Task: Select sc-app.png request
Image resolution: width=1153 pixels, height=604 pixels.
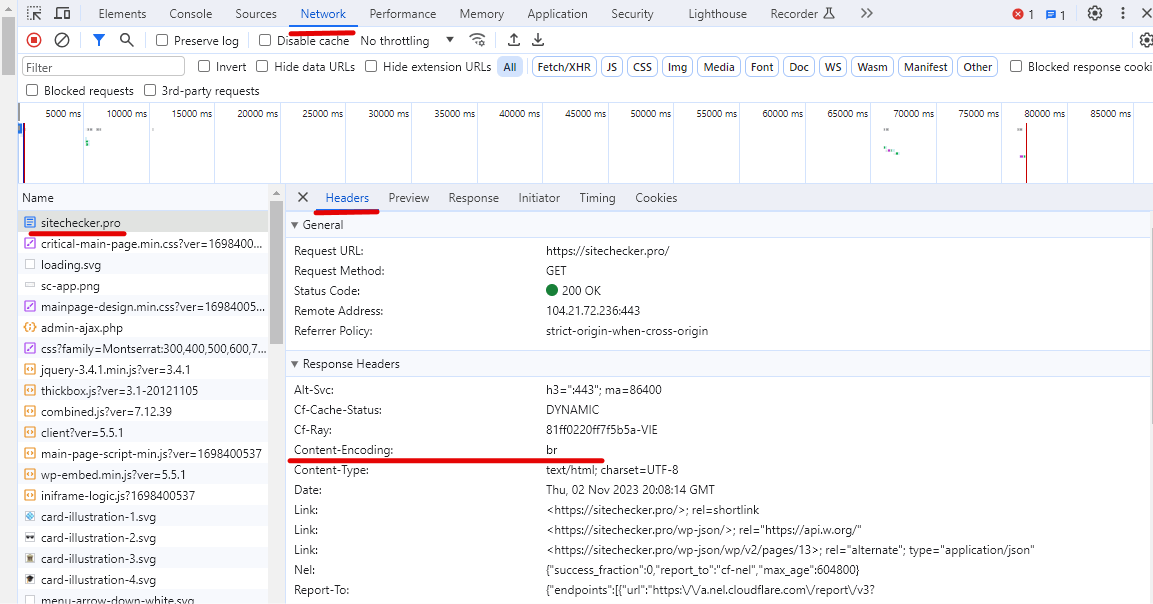Action: click(x=143, y=285)
